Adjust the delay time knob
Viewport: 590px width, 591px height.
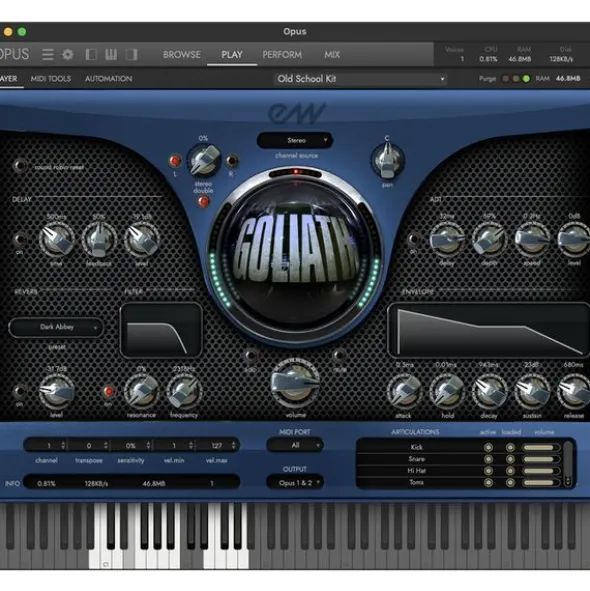(x=56, y=240)
